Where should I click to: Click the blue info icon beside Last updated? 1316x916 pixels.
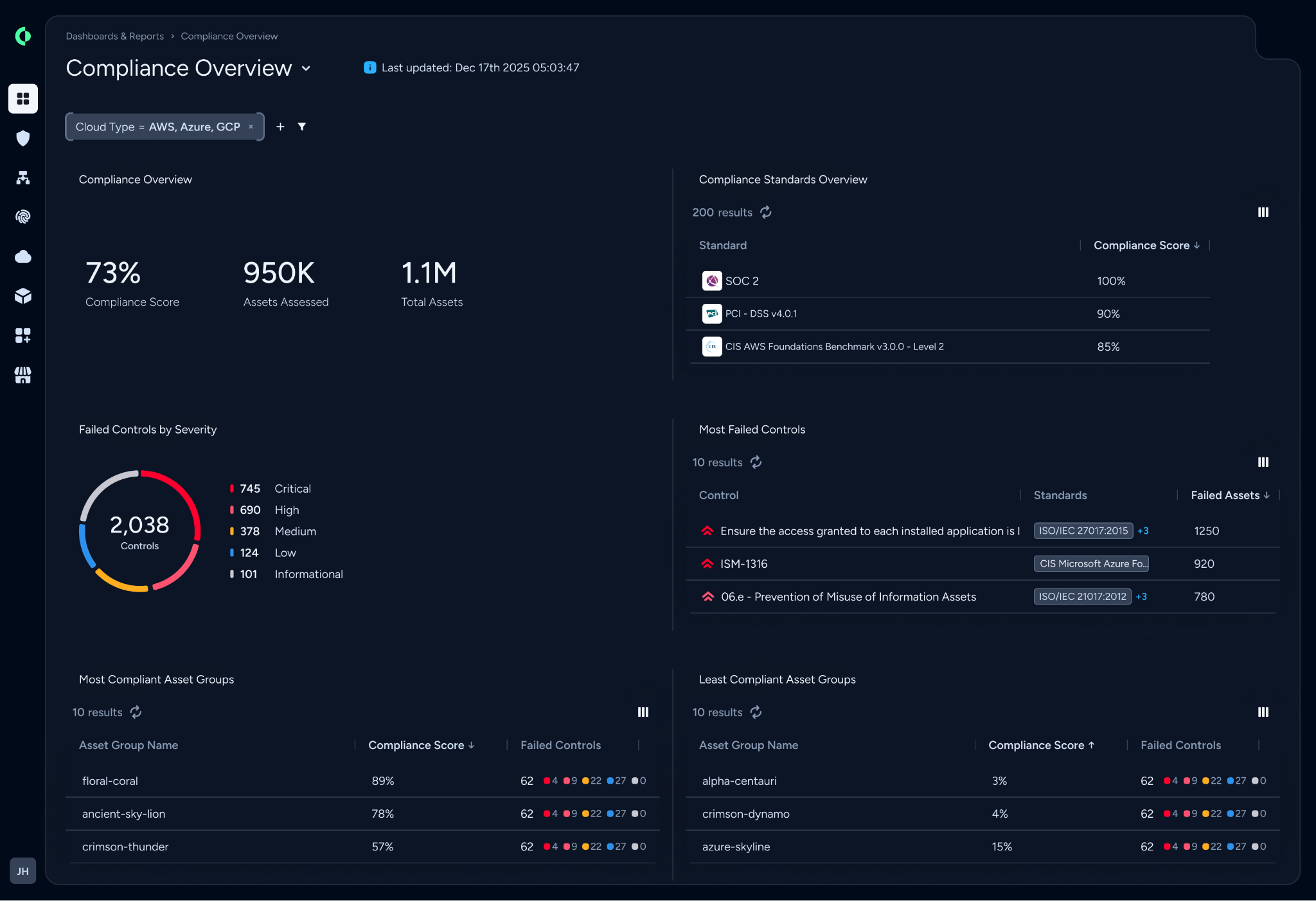coord(369,67)
